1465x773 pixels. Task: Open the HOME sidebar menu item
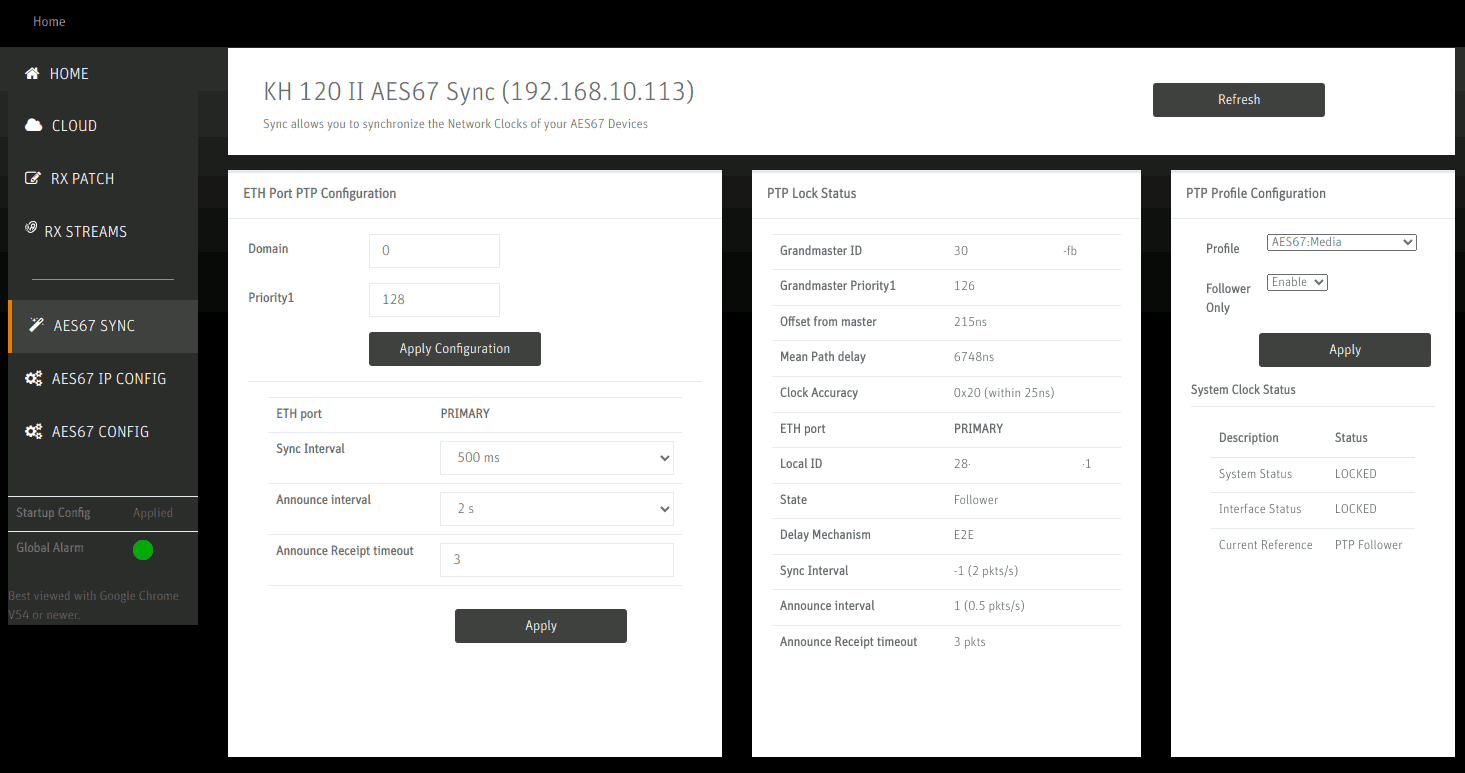[x=103, y=74]
